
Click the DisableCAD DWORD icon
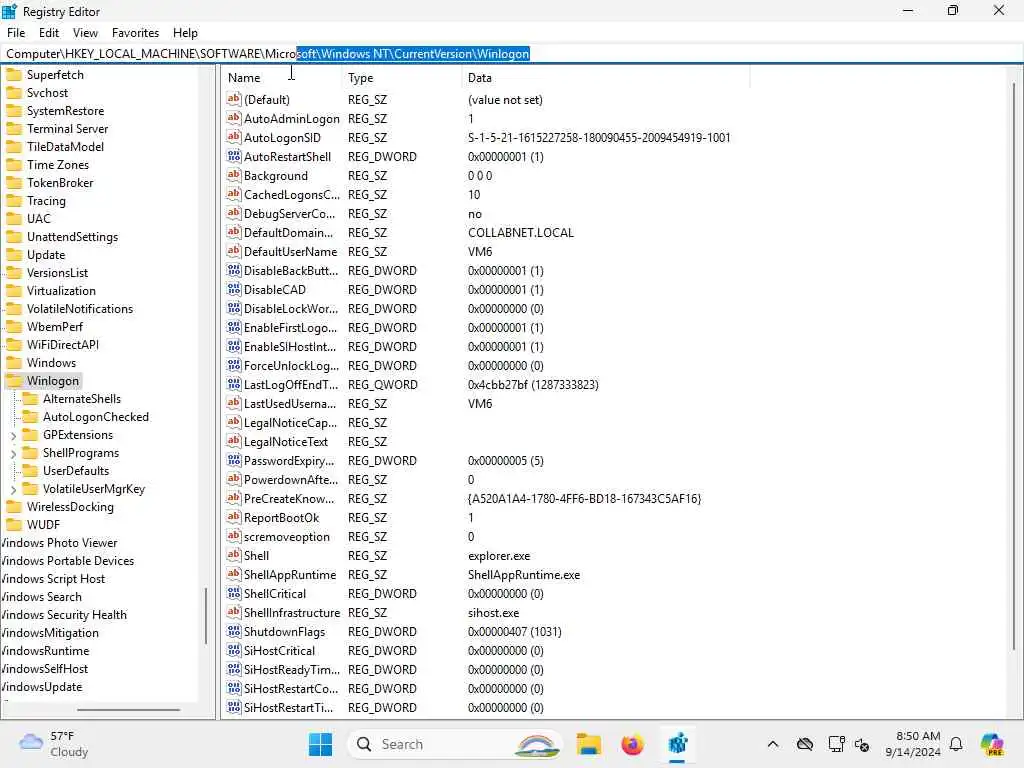pyautogui.click(x=234, y=289)
